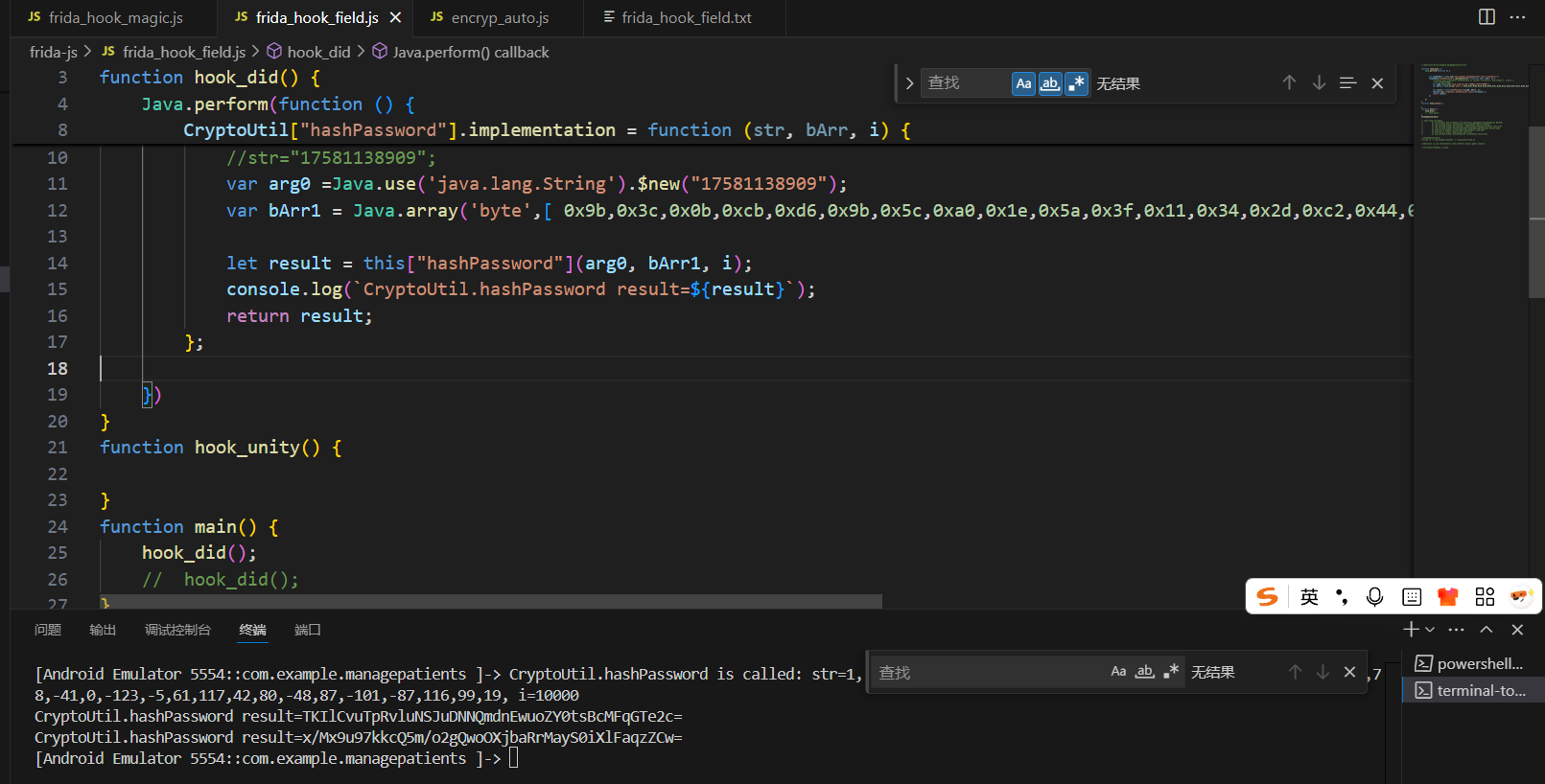The width and height of the screenshot is (1545, 784).
Task: Expand the replace toggle arrow in find widget
Action: [x=909, y=83]
